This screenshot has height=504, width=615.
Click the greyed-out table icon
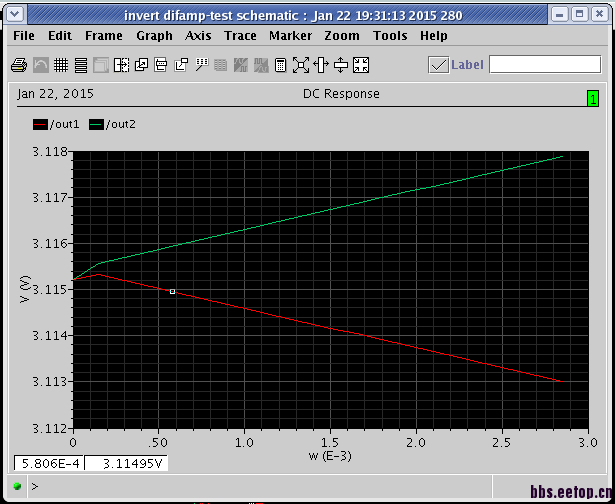(220, 65)
